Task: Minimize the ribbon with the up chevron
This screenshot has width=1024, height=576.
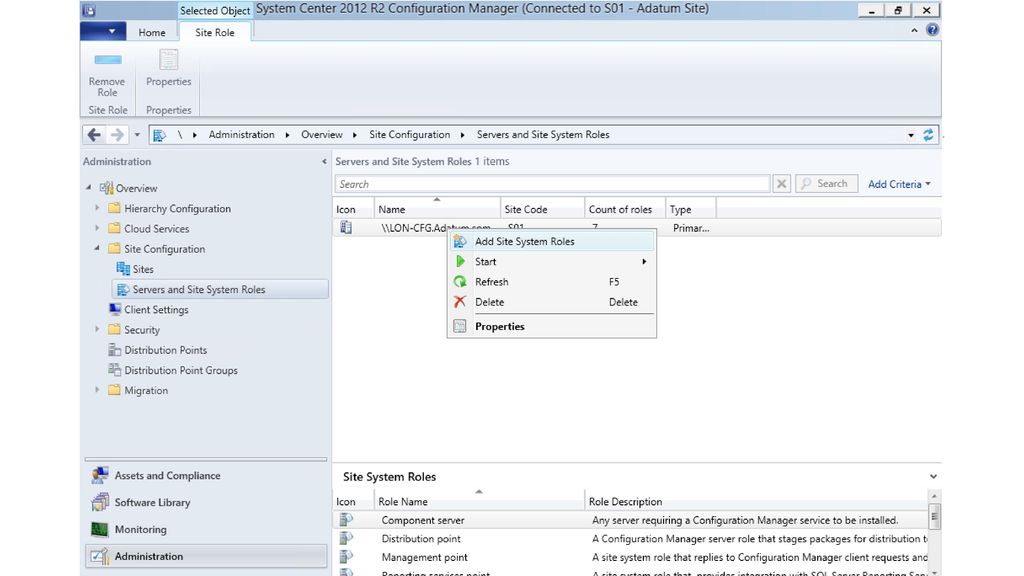Action: point(914,30)
